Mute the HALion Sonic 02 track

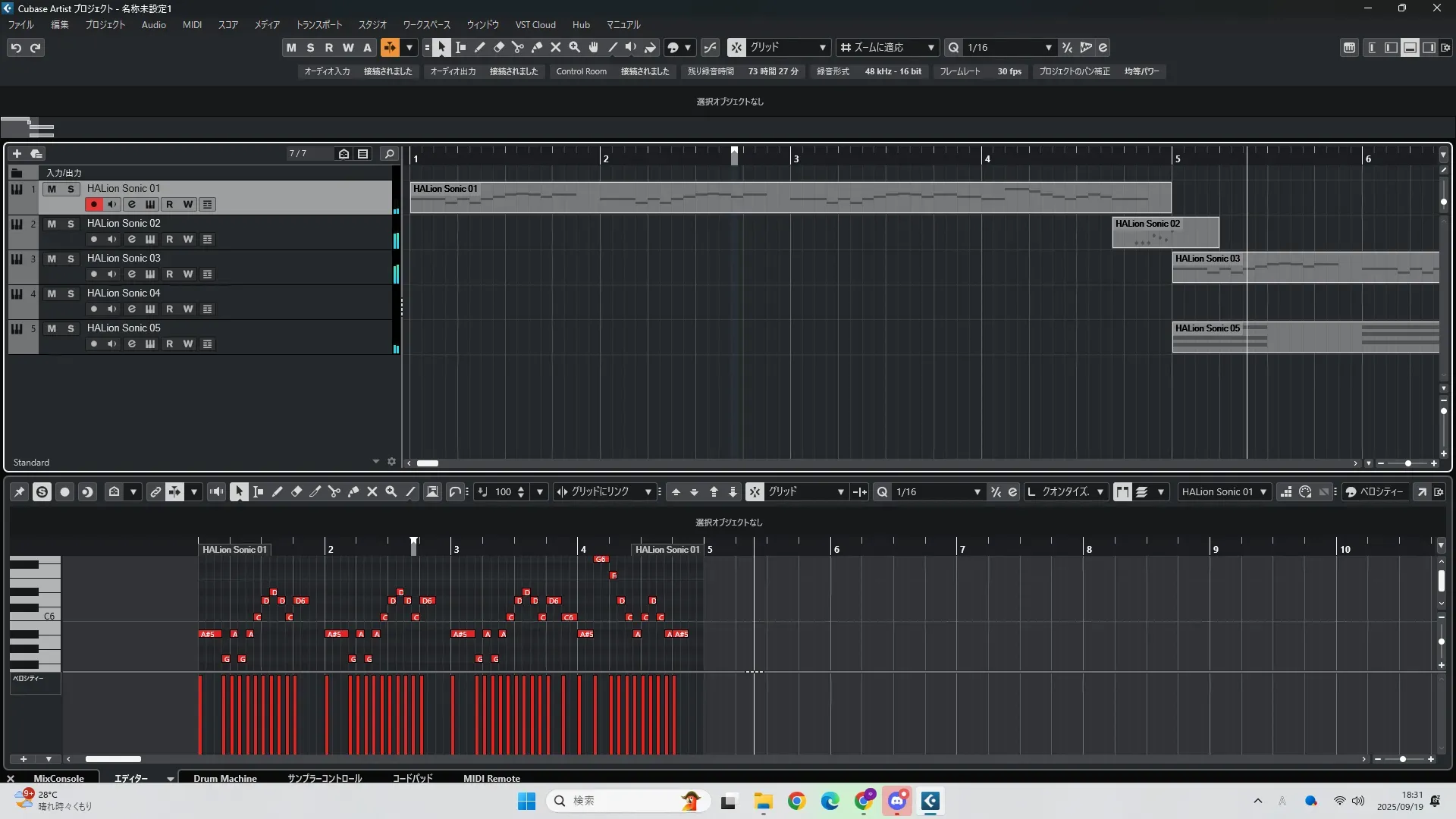point(52,224)
